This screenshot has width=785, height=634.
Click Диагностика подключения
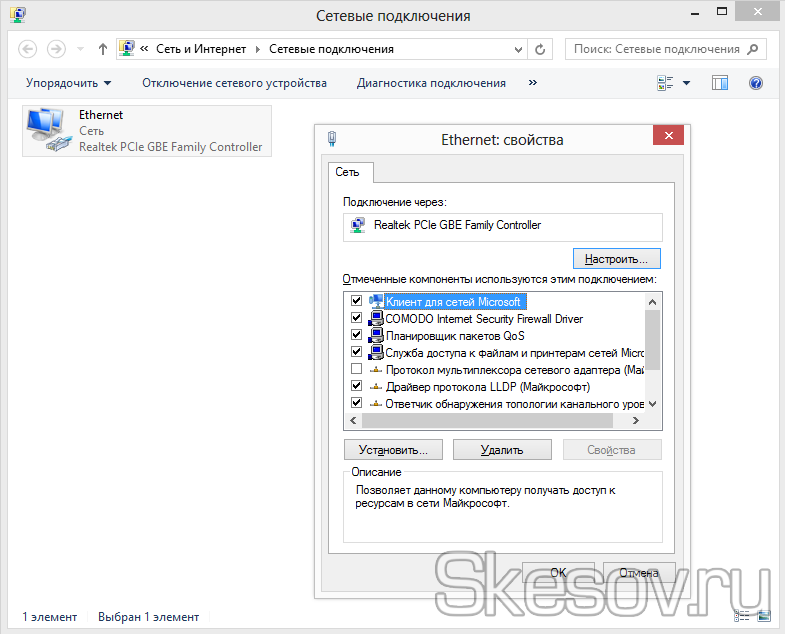(431, 83)
